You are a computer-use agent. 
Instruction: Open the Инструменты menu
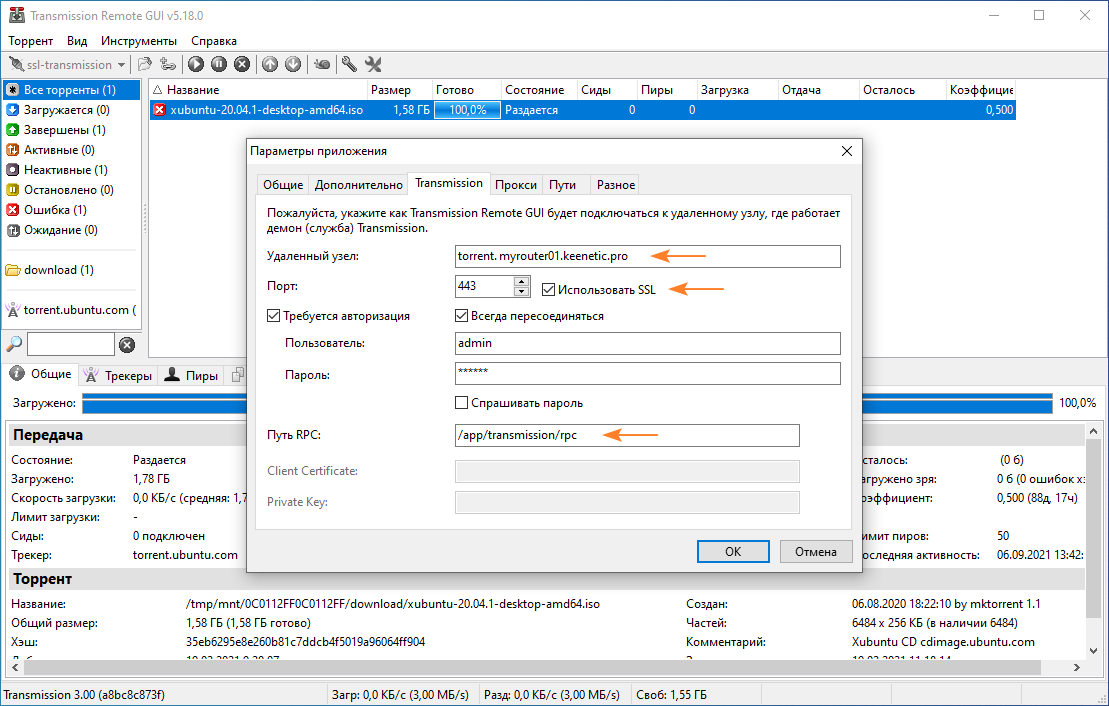click(139, 41)
